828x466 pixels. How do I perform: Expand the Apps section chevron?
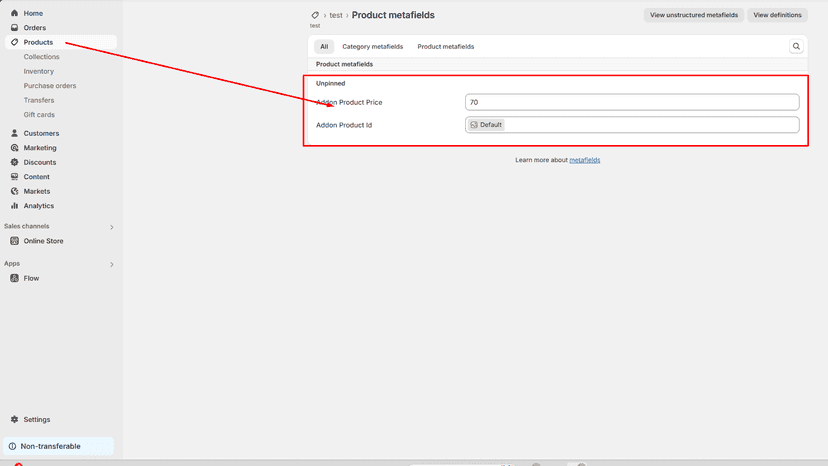111,264
